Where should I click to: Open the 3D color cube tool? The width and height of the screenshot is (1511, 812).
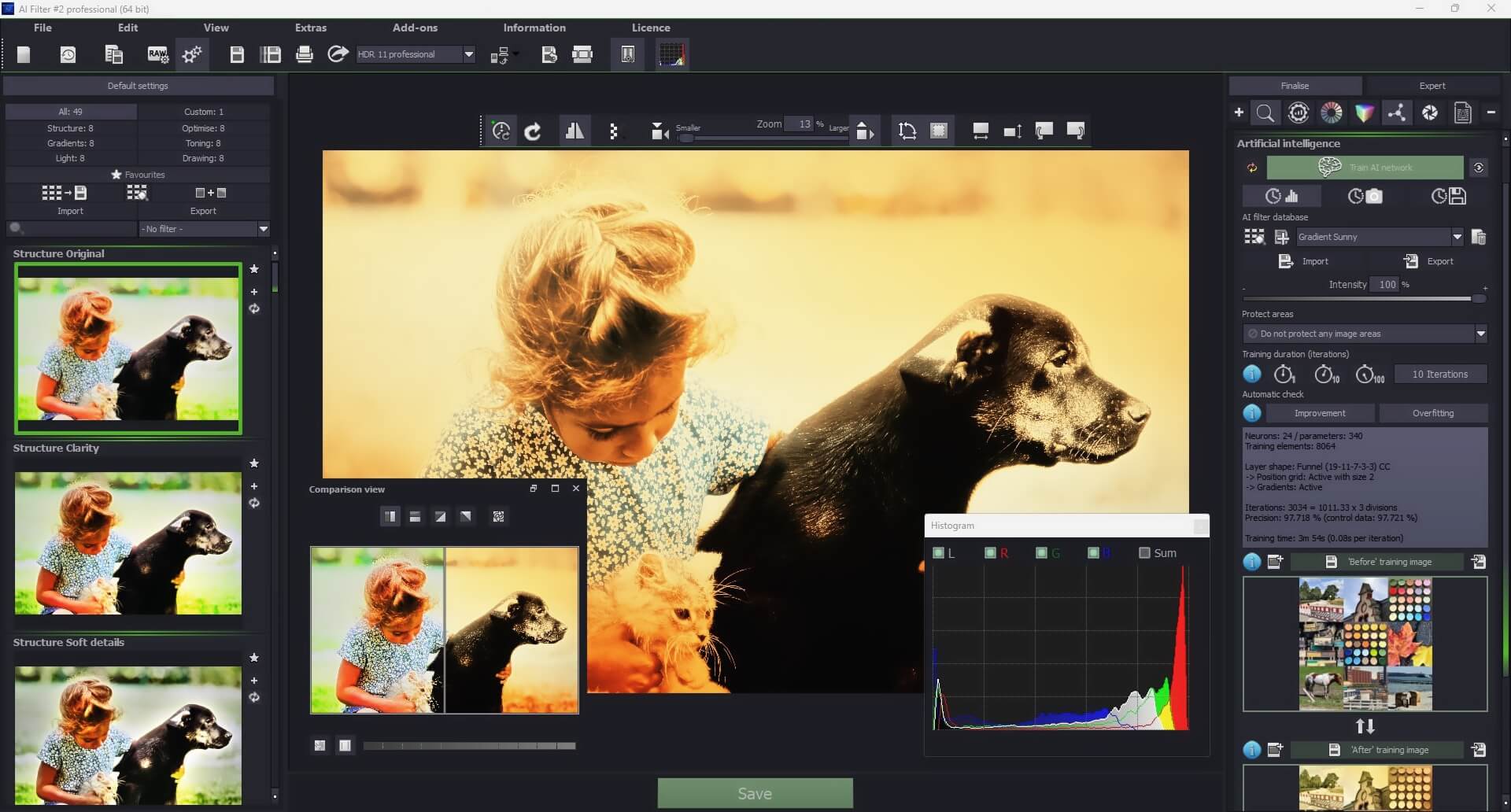1365,113
